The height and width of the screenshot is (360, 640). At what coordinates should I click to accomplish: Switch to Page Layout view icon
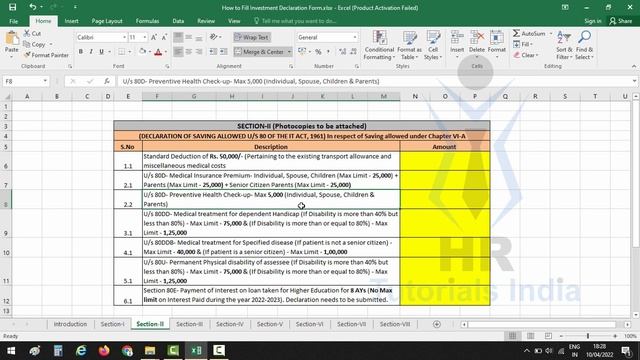530,336
